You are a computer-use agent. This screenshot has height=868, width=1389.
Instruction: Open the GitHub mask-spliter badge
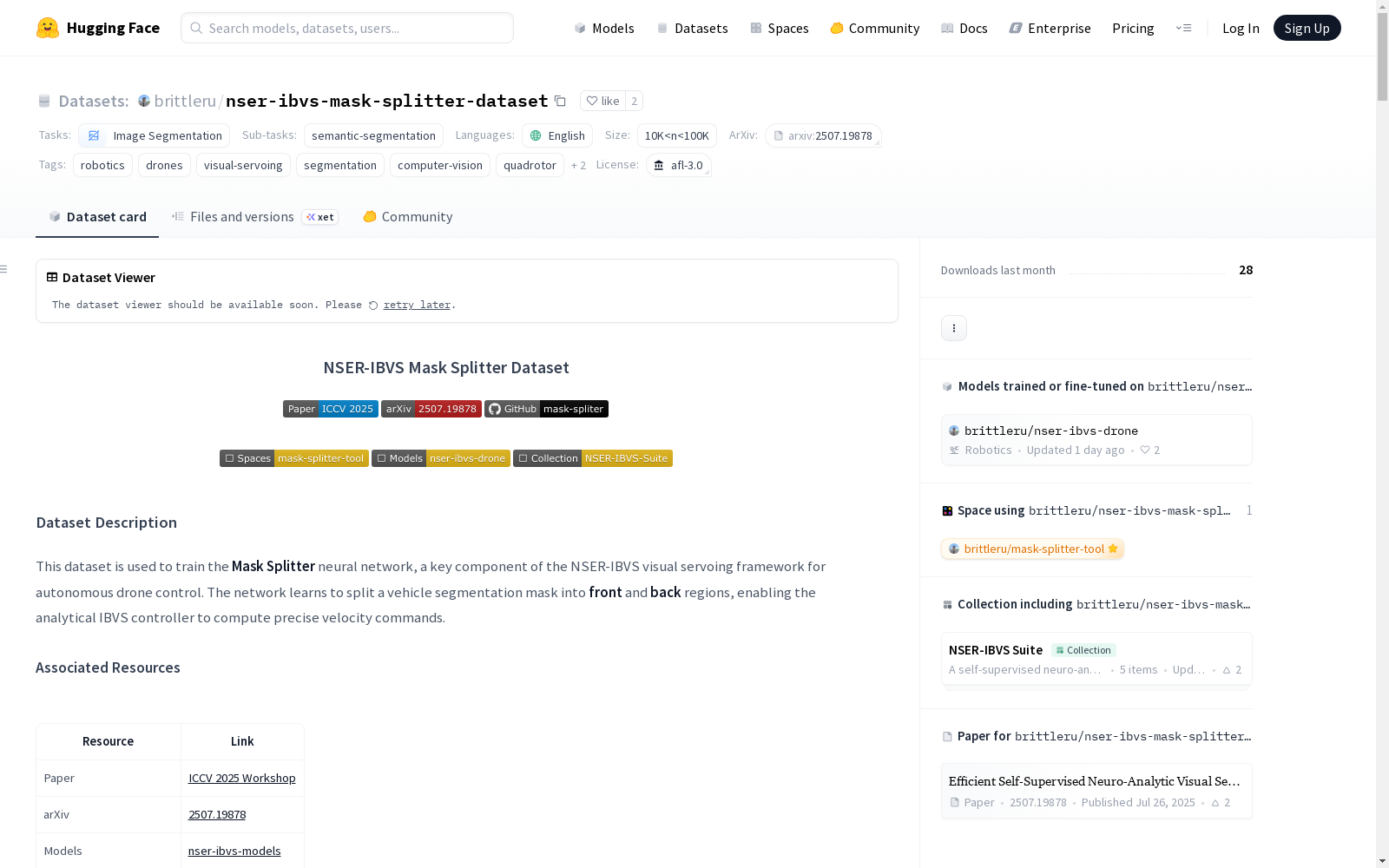[x=546, y=409]
